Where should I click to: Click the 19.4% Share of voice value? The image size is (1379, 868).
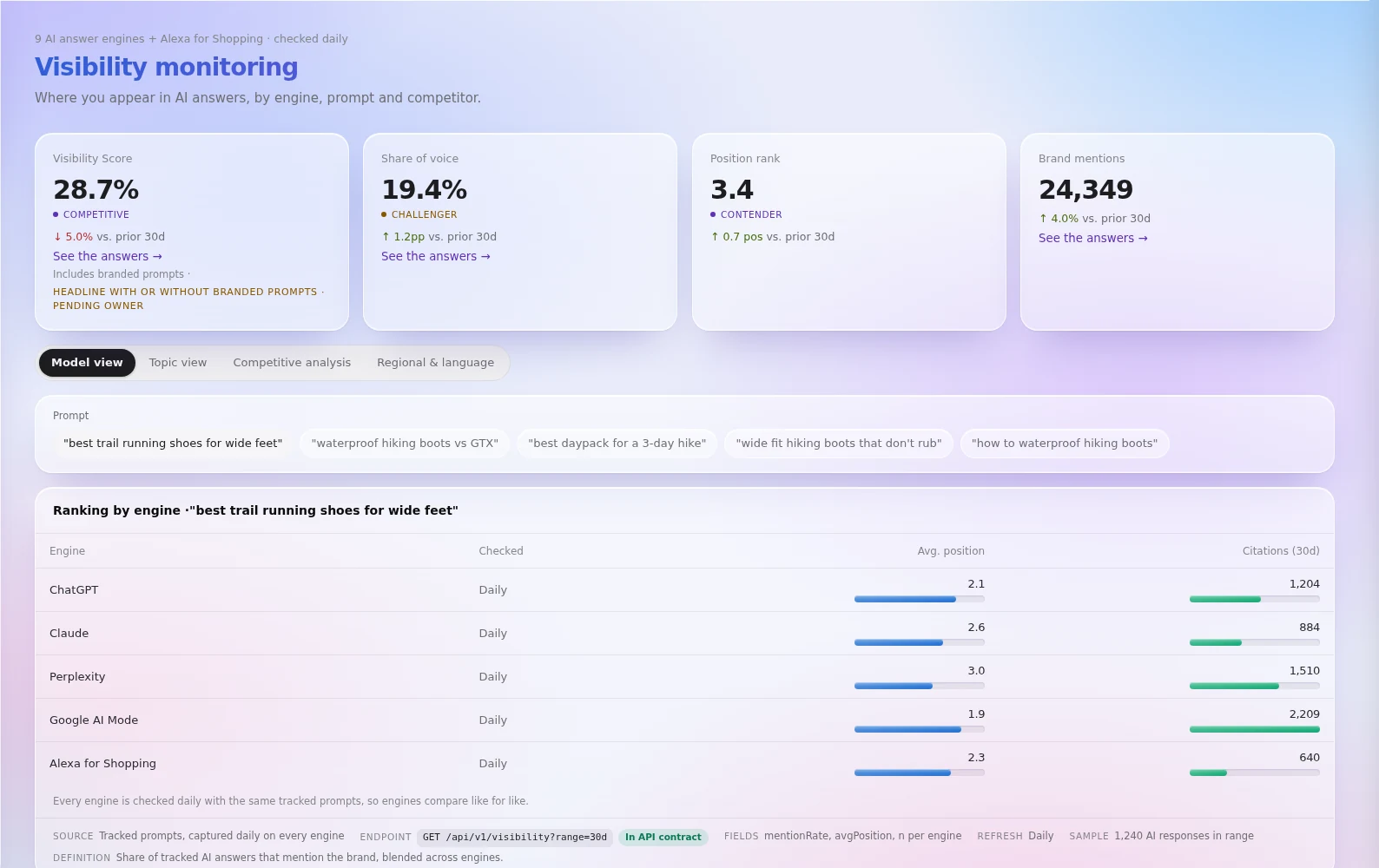[425, 189]
